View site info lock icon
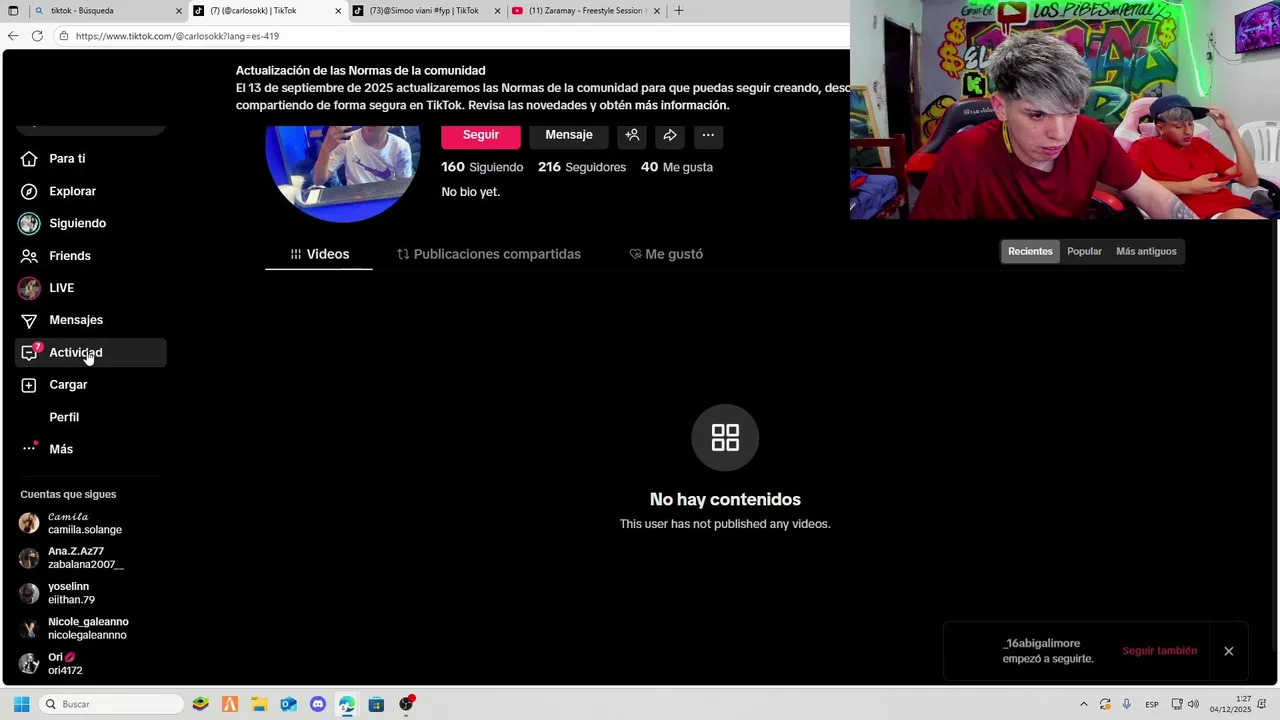Screen dimensions: 1280x720 [64, 36]
